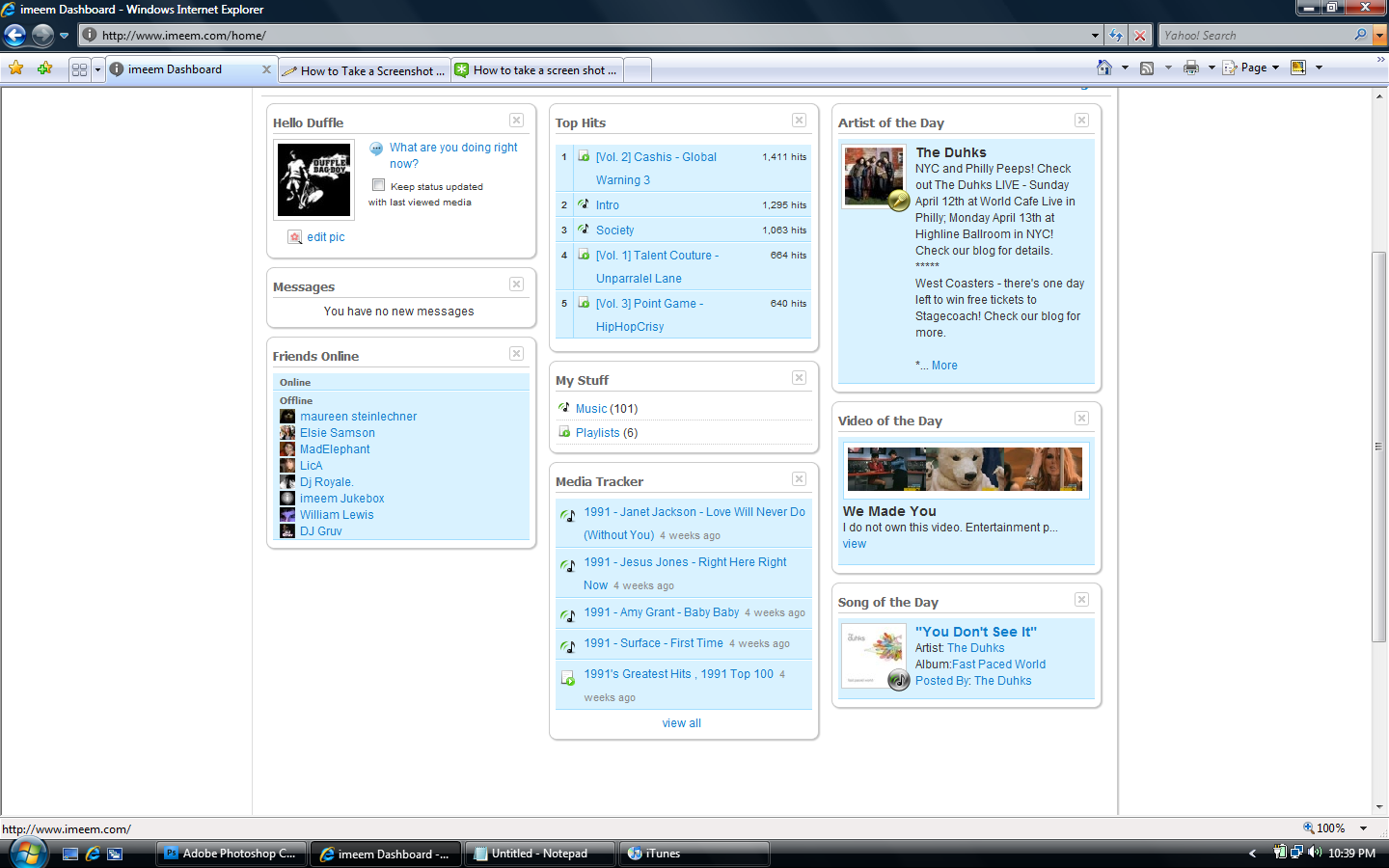Click view all in Media Tracker
The height and width of the screenshot is (868, 1389).
click(x=682, y=723)
